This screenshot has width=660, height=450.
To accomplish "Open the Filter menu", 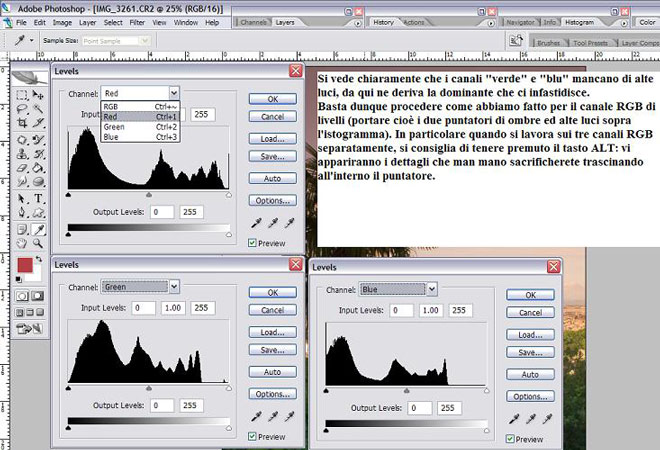I will point(137,22).
